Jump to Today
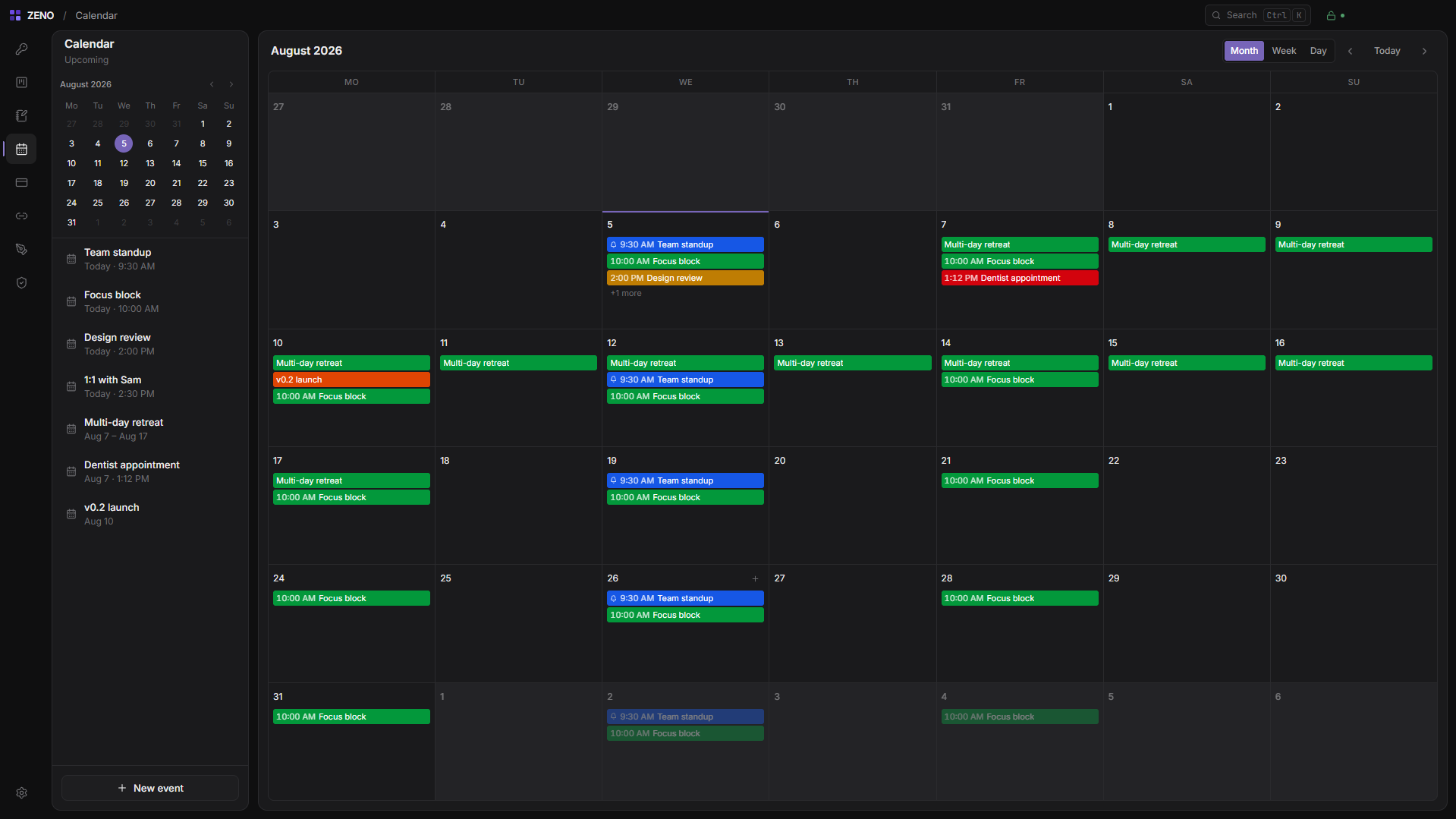This screenshot has width=1456, height=819. (1386, 51)
